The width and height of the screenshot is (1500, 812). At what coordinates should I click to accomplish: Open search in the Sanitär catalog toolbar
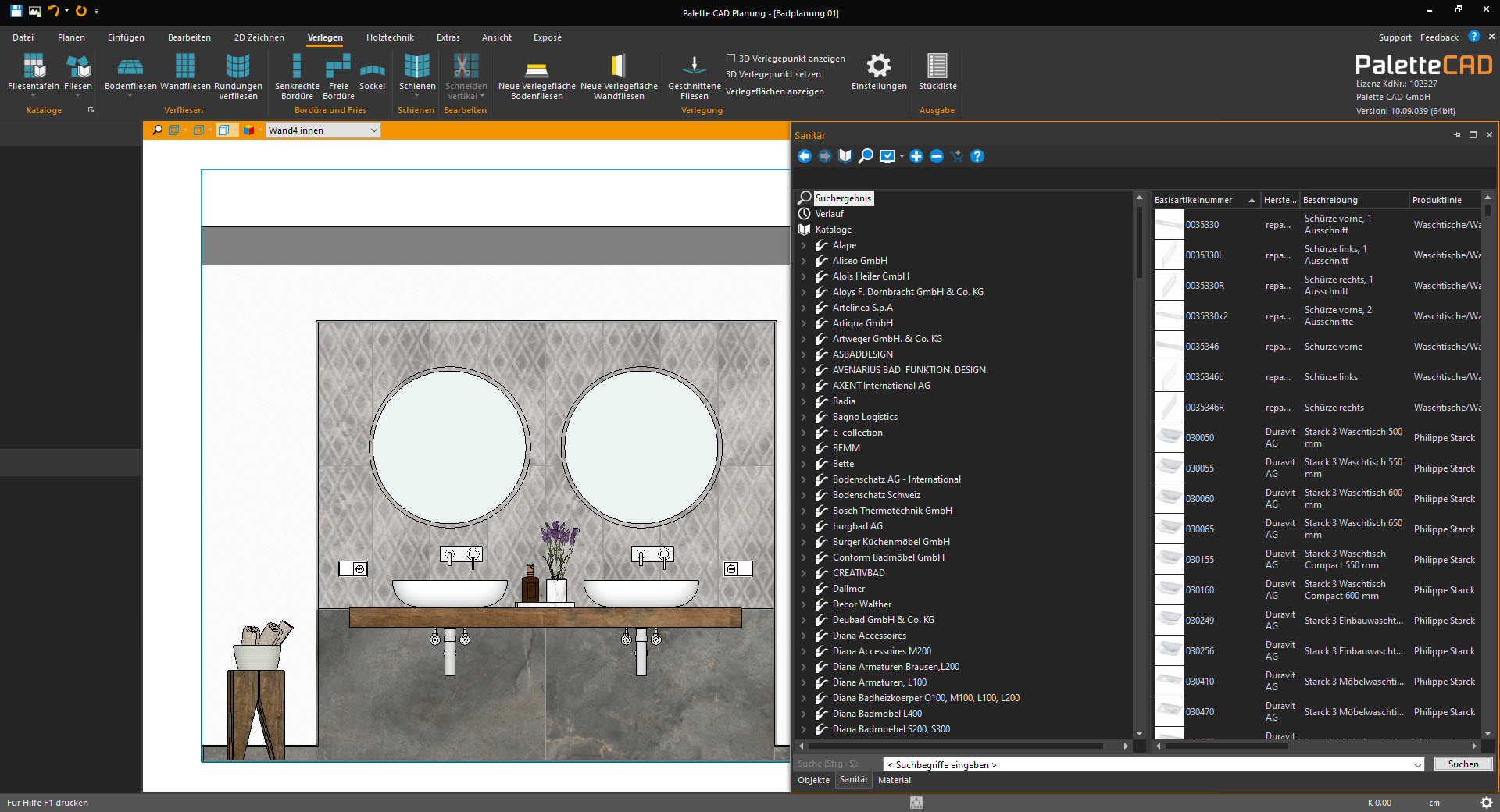coord(866,156)
